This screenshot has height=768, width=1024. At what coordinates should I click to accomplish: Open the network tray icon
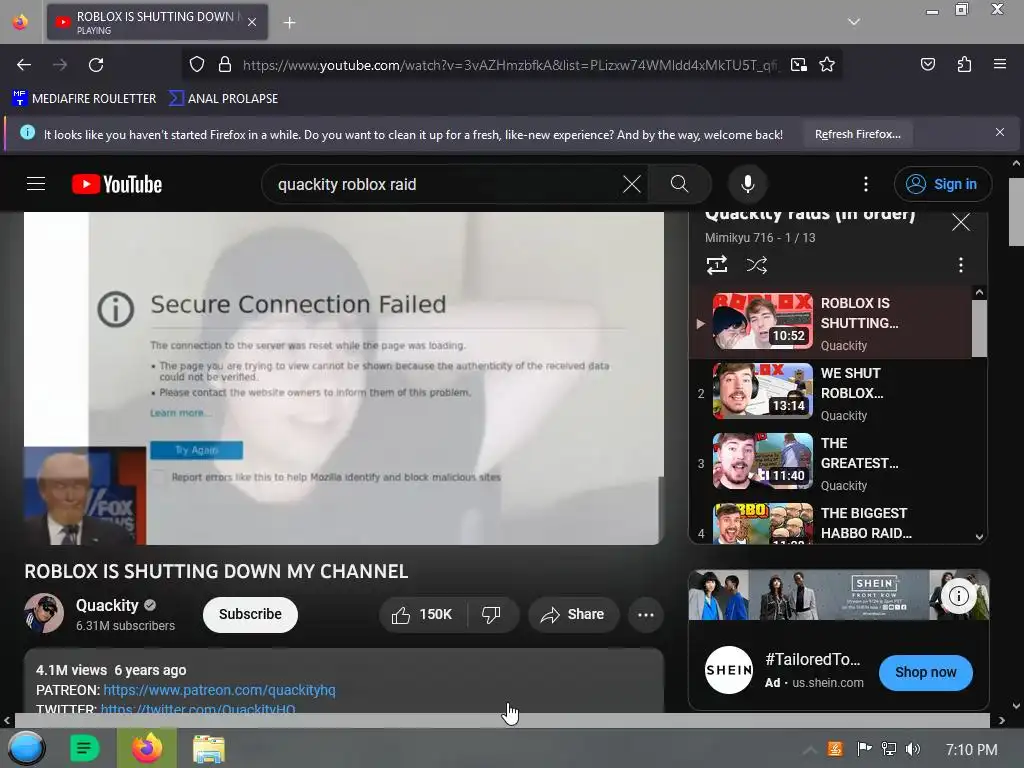(888, 748)
